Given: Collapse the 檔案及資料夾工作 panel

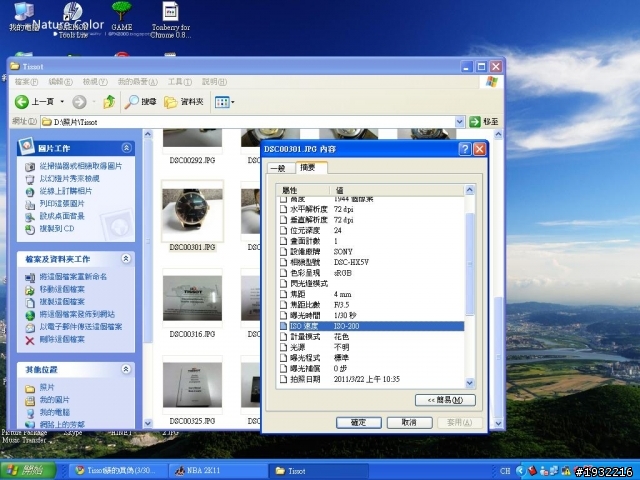Looking at the screenshot, I should coord(126,258).
